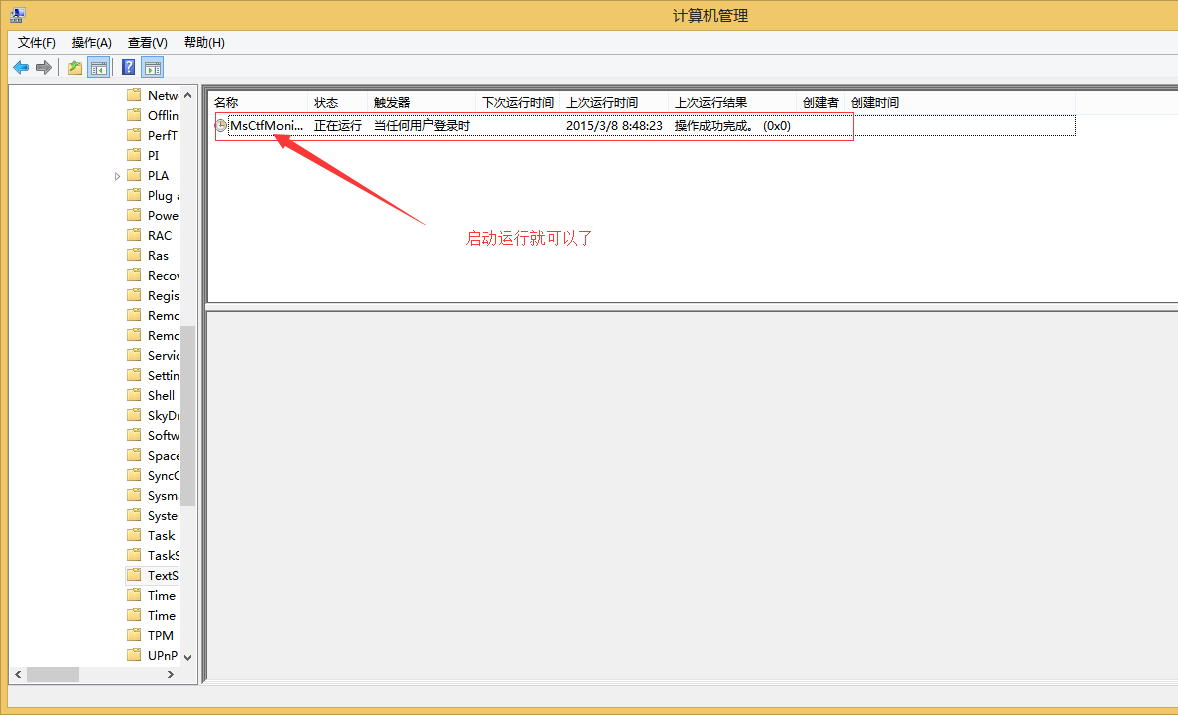Click the folder icon next to Plug
Screen dimensions: 1178x715
(134, 195)
